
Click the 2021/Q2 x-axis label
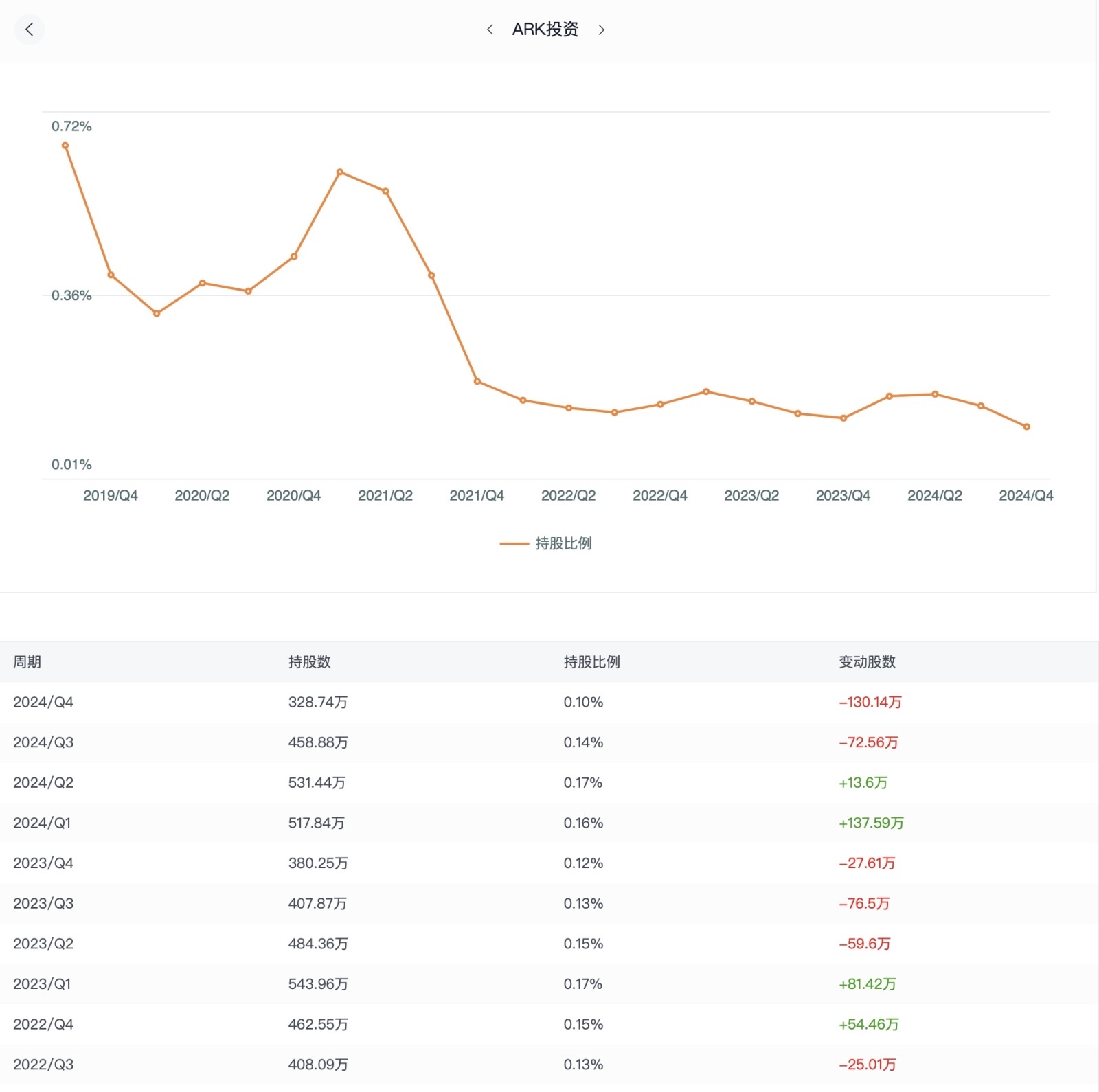click(x=385, y=496)
